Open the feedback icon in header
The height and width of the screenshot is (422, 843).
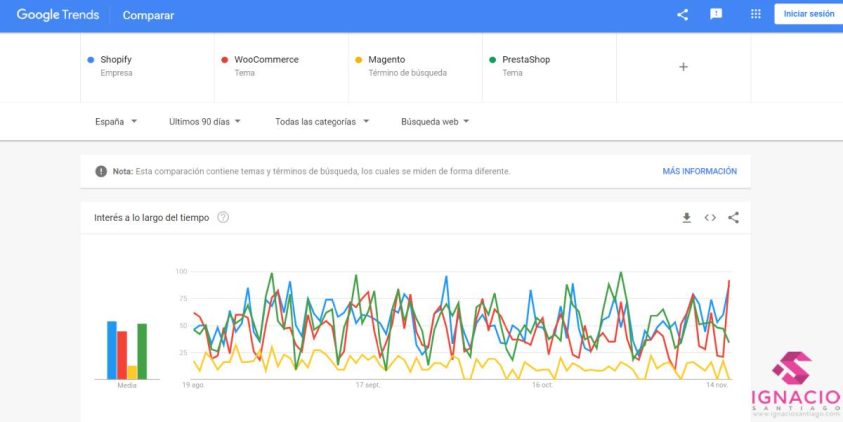point(716,14)
